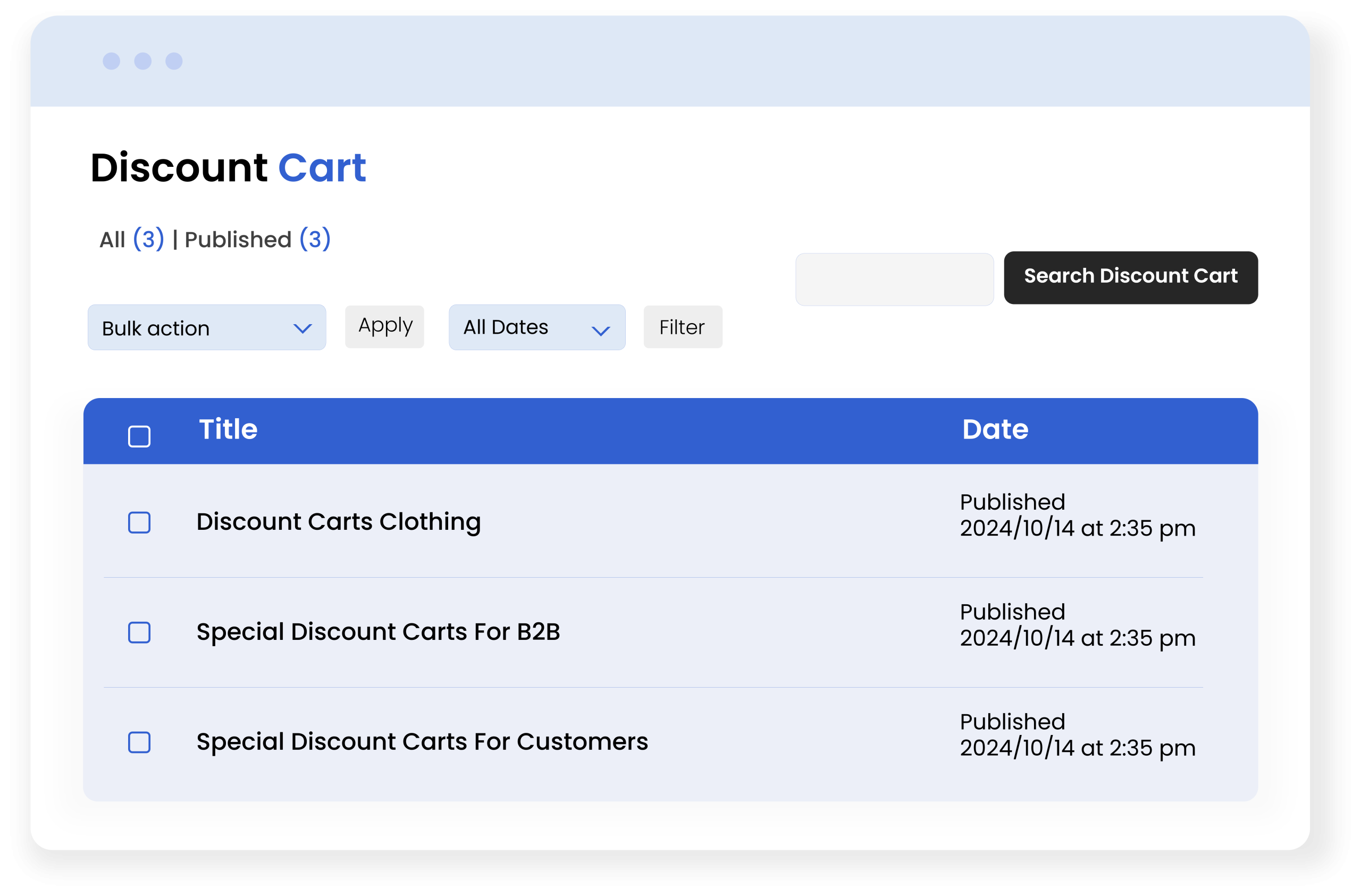
Task: Open the Discount Carts Clothing title
Action: tap(339, 521)
